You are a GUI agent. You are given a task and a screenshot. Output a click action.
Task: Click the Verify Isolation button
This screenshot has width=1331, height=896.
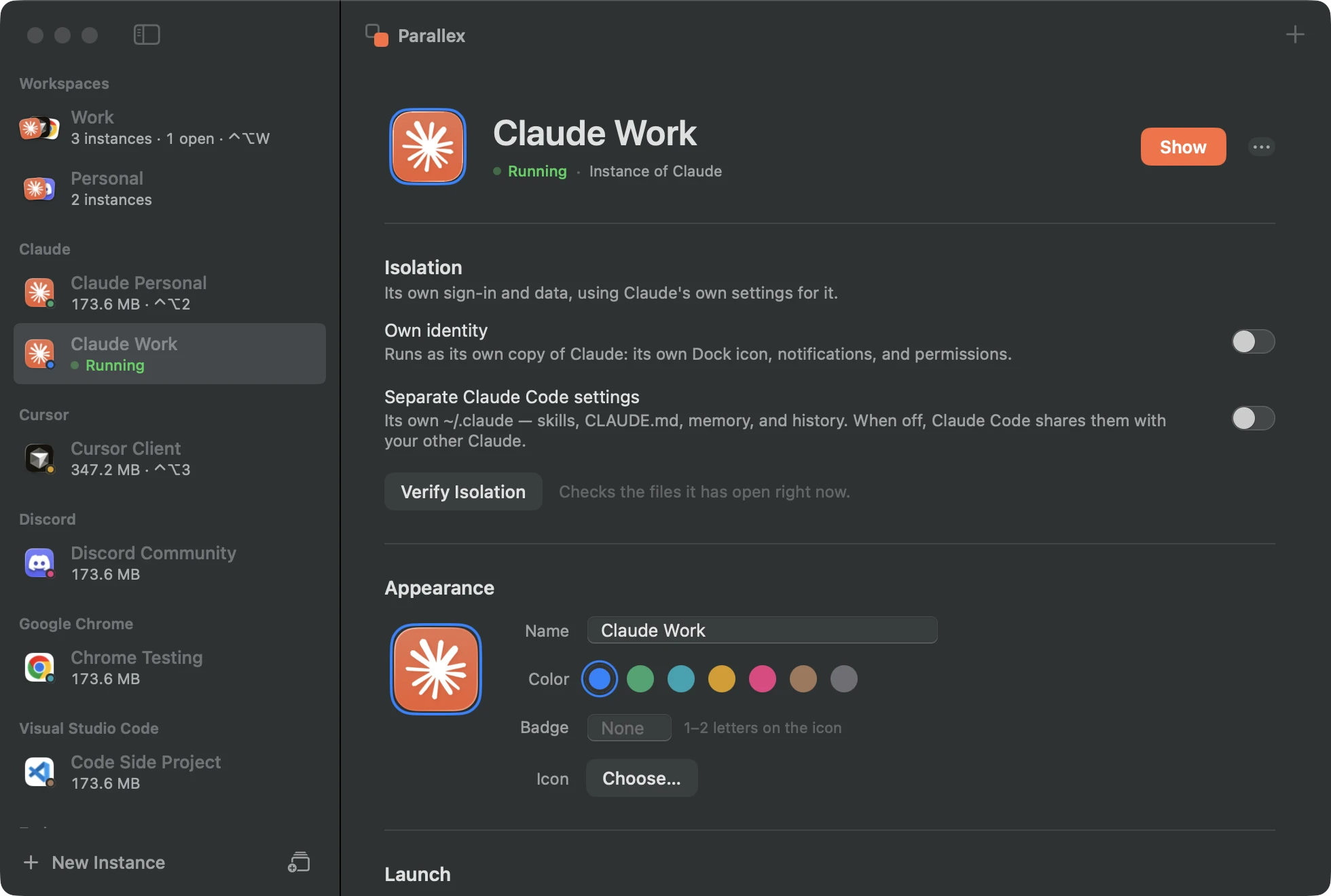463,491
